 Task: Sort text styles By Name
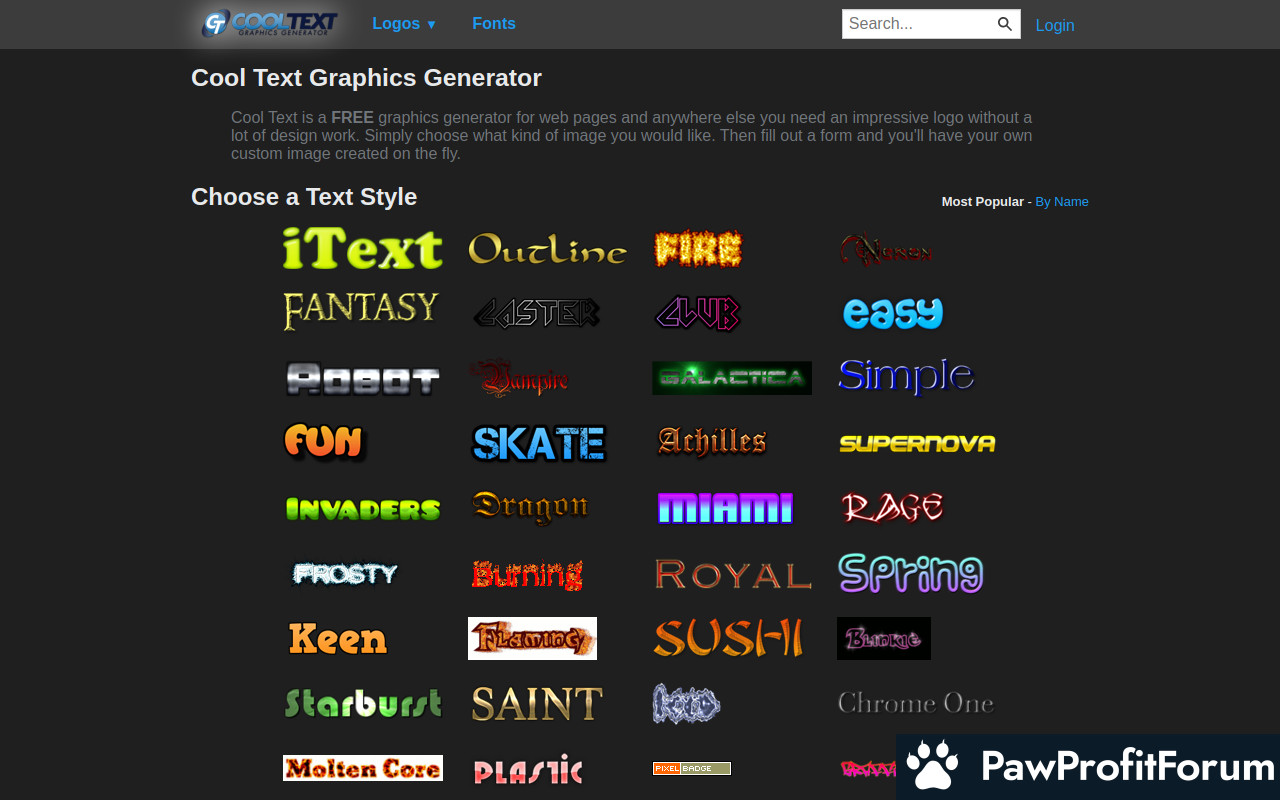[x=1061, y=202]
